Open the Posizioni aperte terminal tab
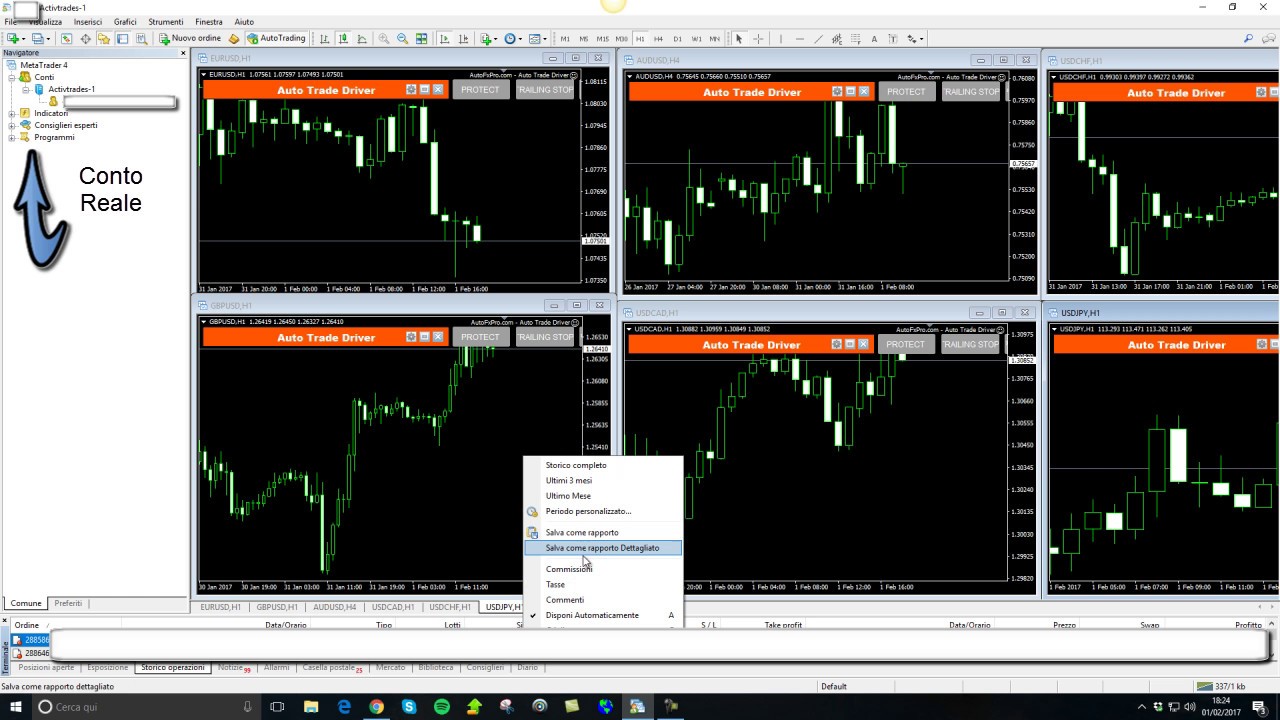Image resolution: width=1280 pixels, height=720 pixels. point(46,667)
